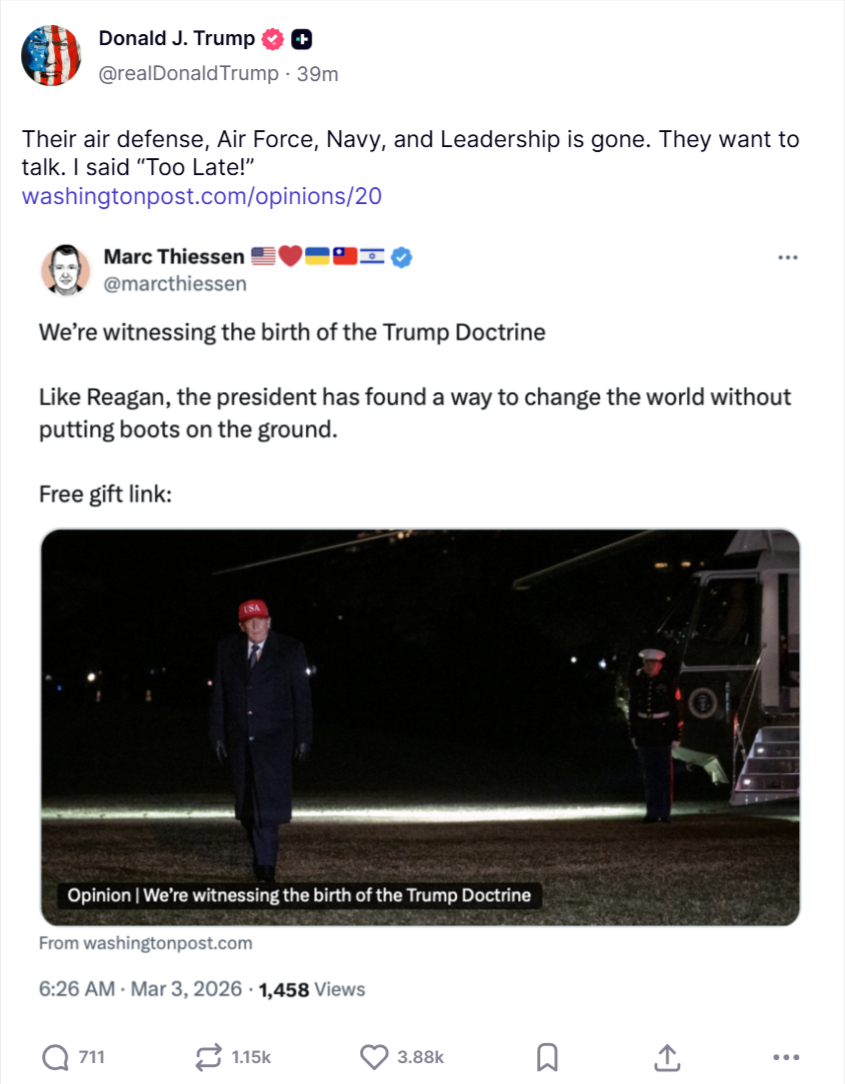
Task: Click Marc Thiessen's blue verified checkmark
Action: (x=402, y=257)
